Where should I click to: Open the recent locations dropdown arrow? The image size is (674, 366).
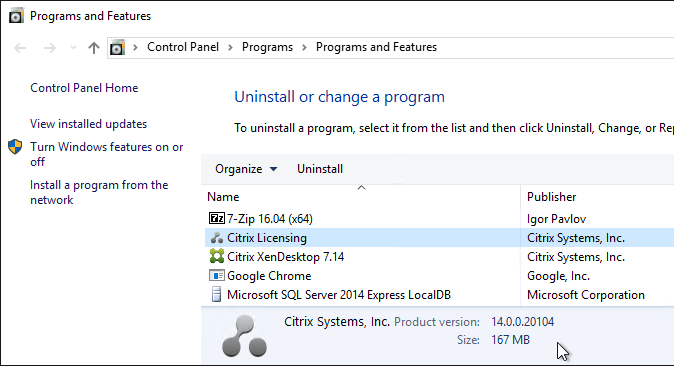[74, 47]
